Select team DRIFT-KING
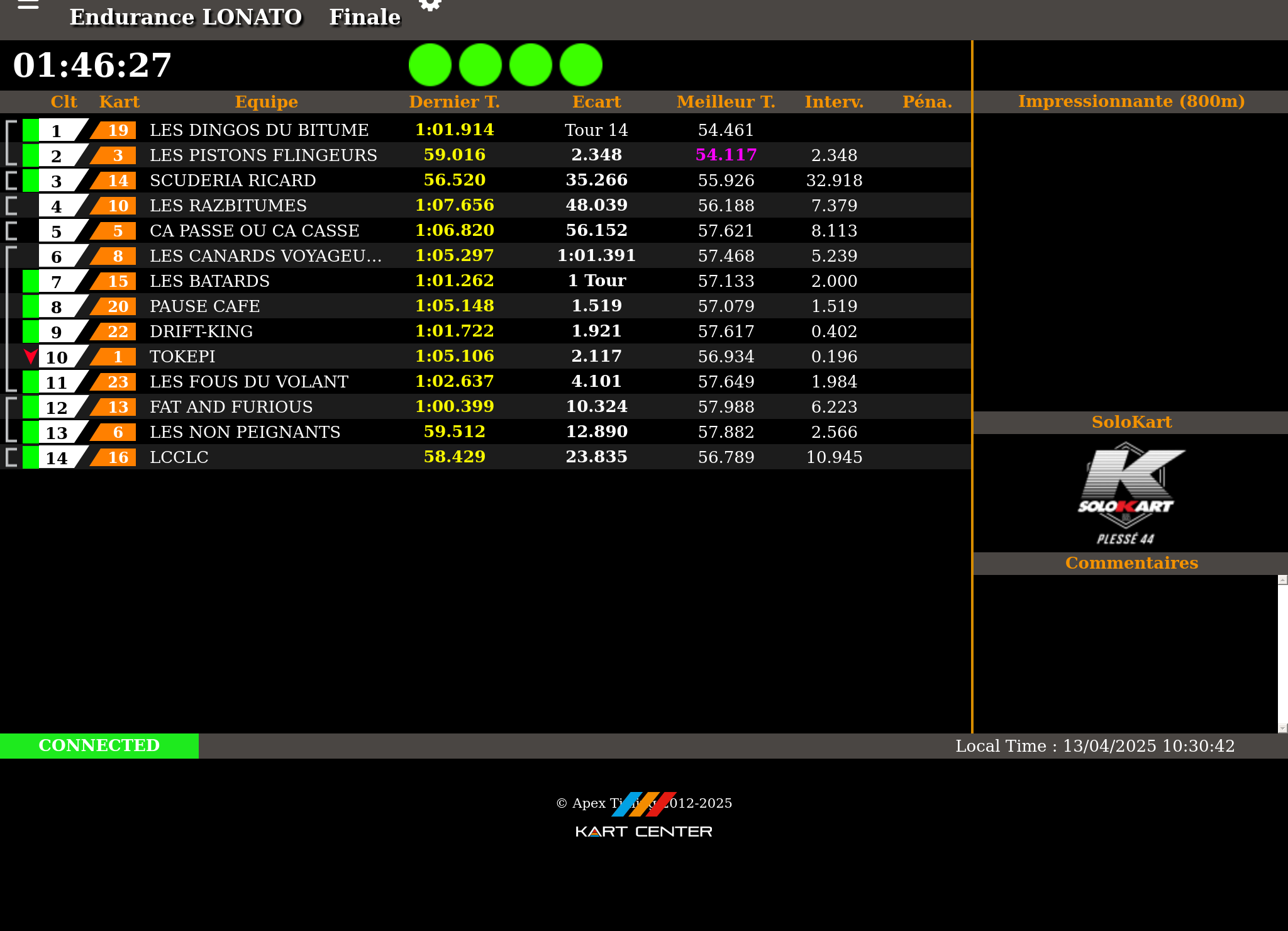The image size is (1288, 931). click(201, 332)
